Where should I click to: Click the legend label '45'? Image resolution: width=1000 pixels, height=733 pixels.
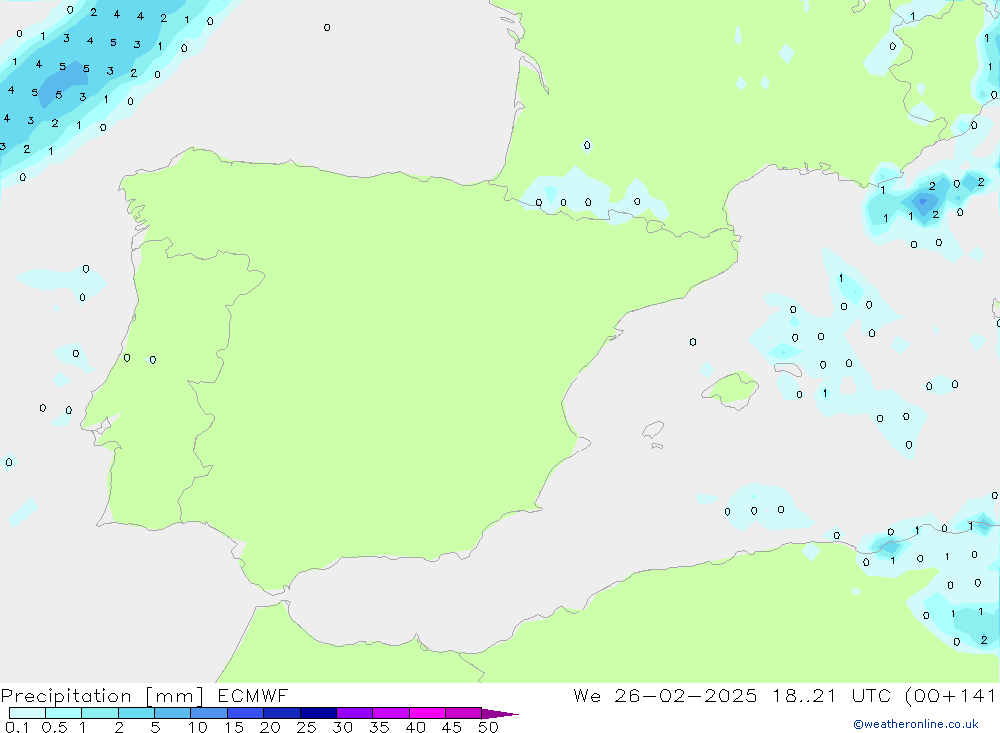452,727
